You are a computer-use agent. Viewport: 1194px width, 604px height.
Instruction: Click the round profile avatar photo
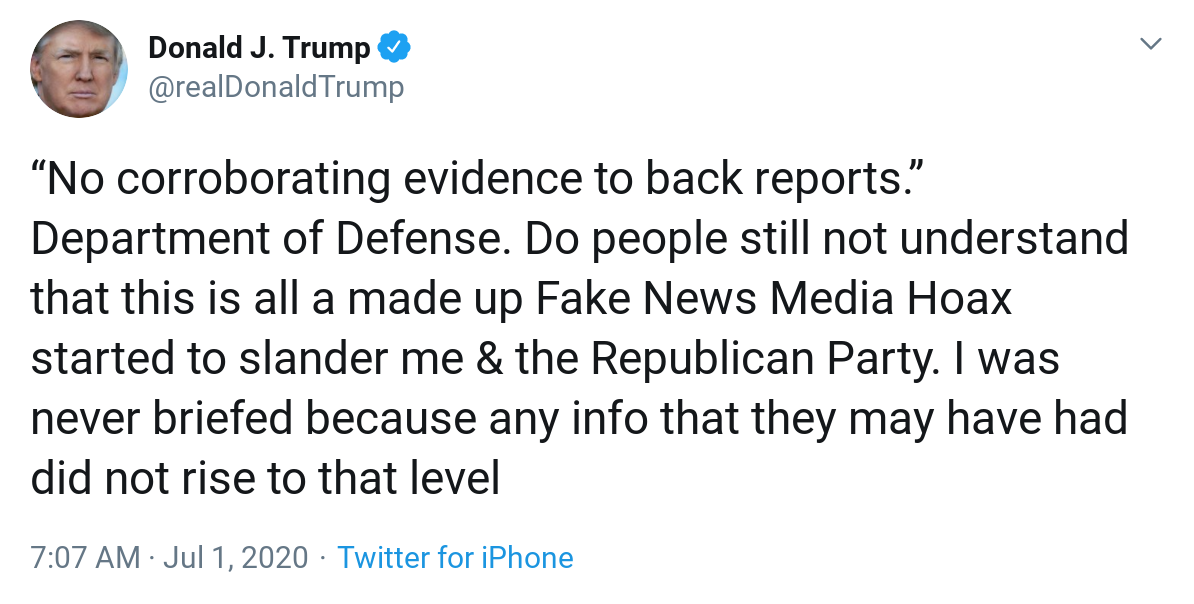pyautogui.click(x=79, y=69)
